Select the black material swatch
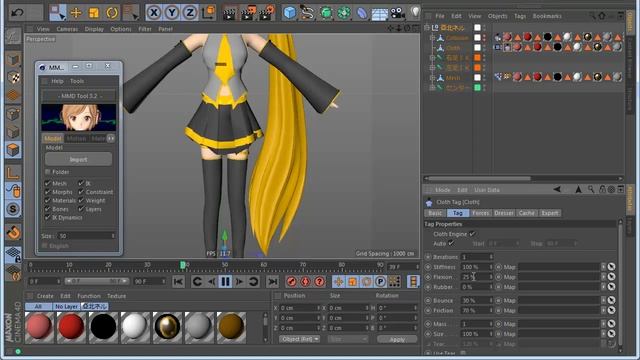 [103, 327]
